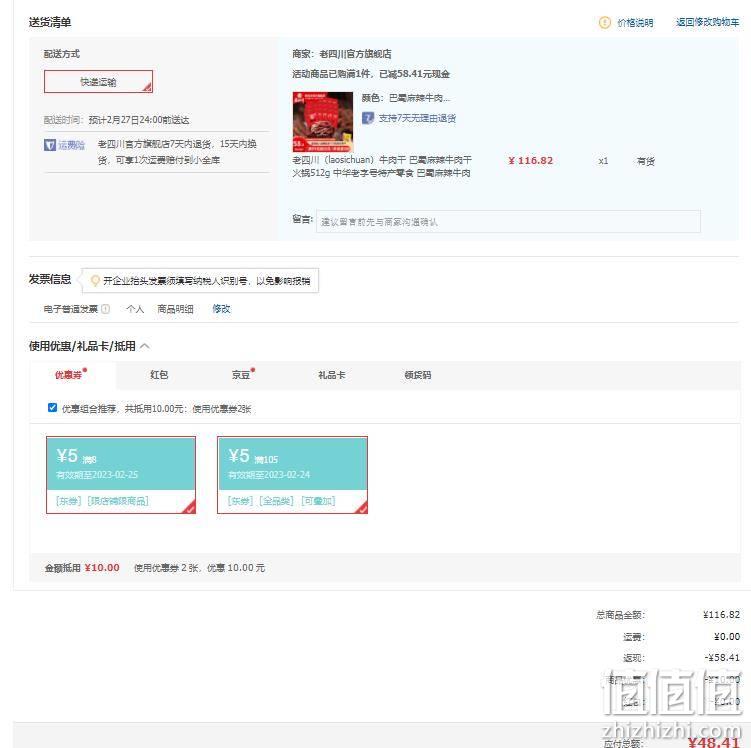
Task: Deselect the ¥5 满105 all-category coupon
Action: tap(293, 475)
